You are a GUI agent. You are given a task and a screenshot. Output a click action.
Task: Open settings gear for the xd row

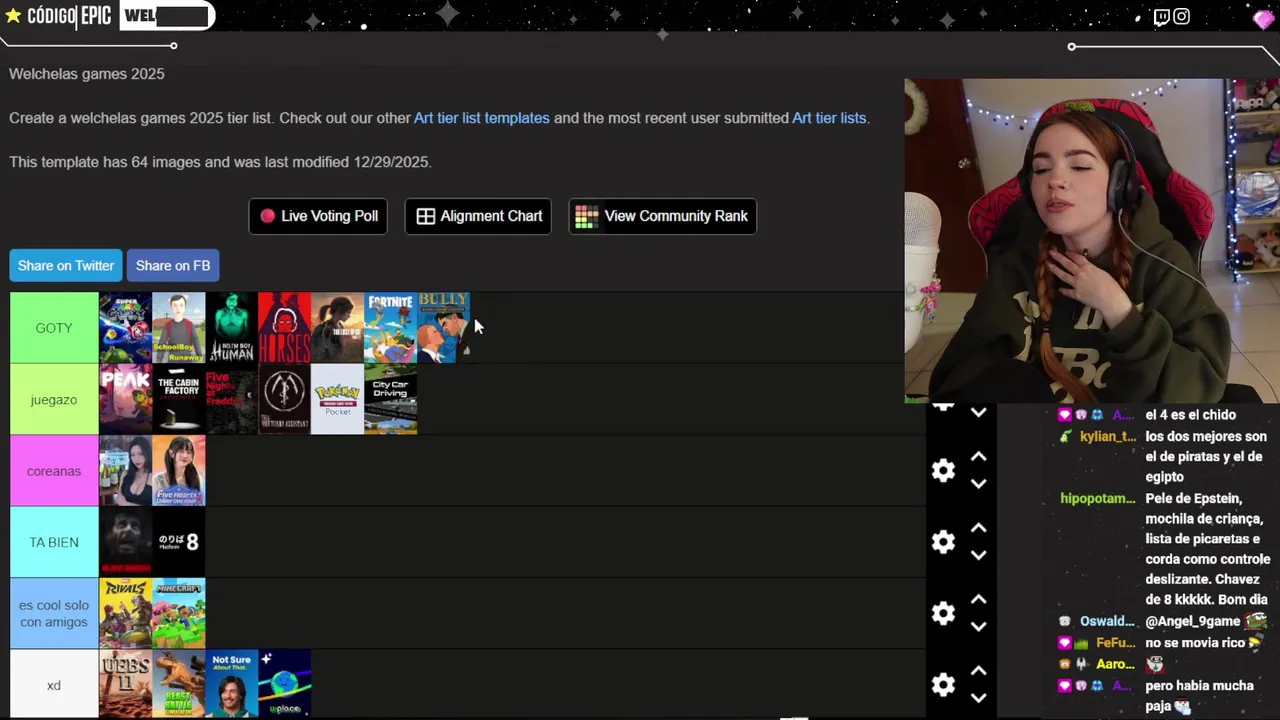(x=943, y=685)
